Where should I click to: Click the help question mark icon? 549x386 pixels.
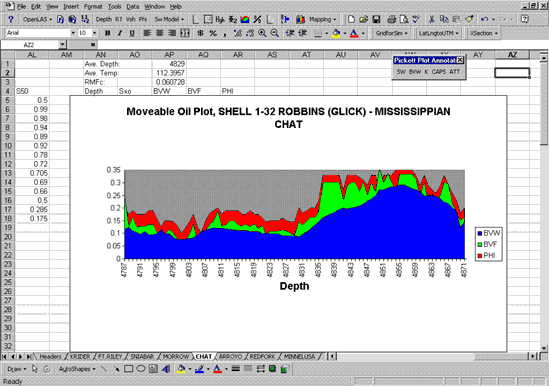tap(11, 19)
